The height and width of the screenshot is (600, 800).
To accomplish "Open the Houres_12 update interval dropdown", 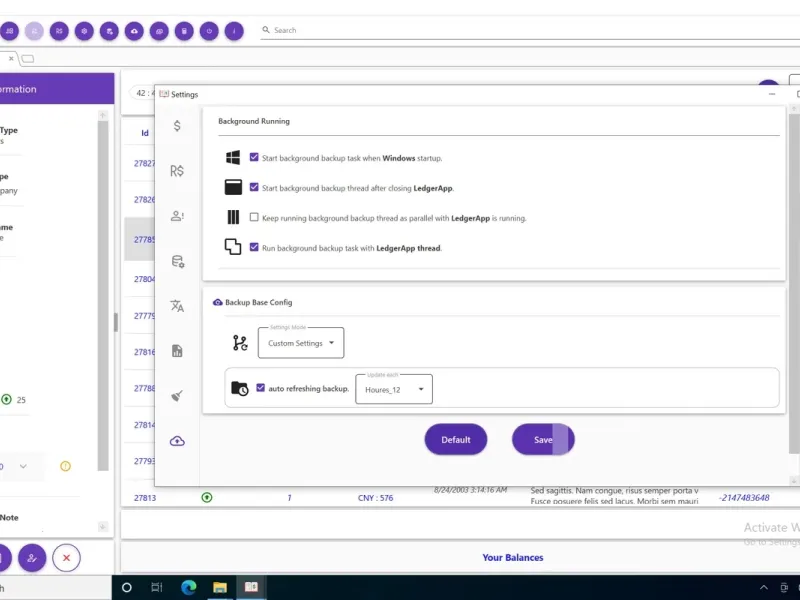I will tap(394, 389).
